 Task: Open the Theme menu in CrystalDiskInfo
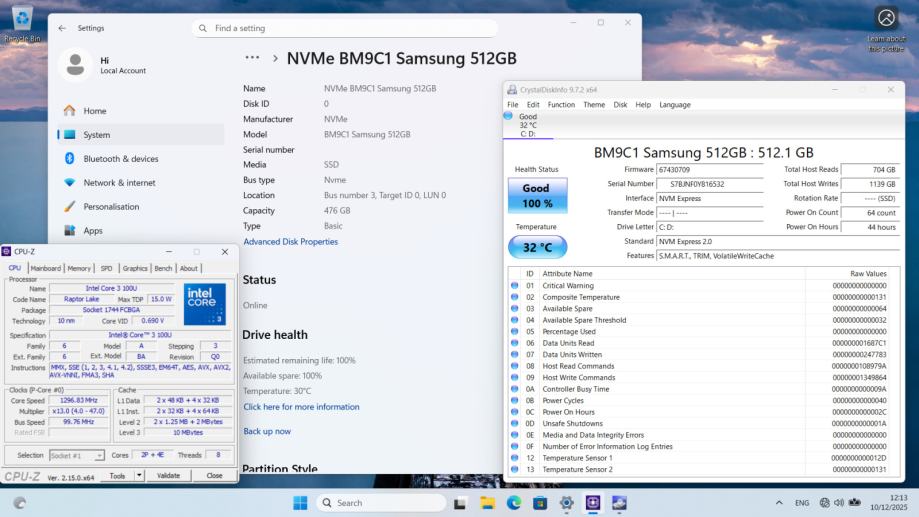coord(594,104)
